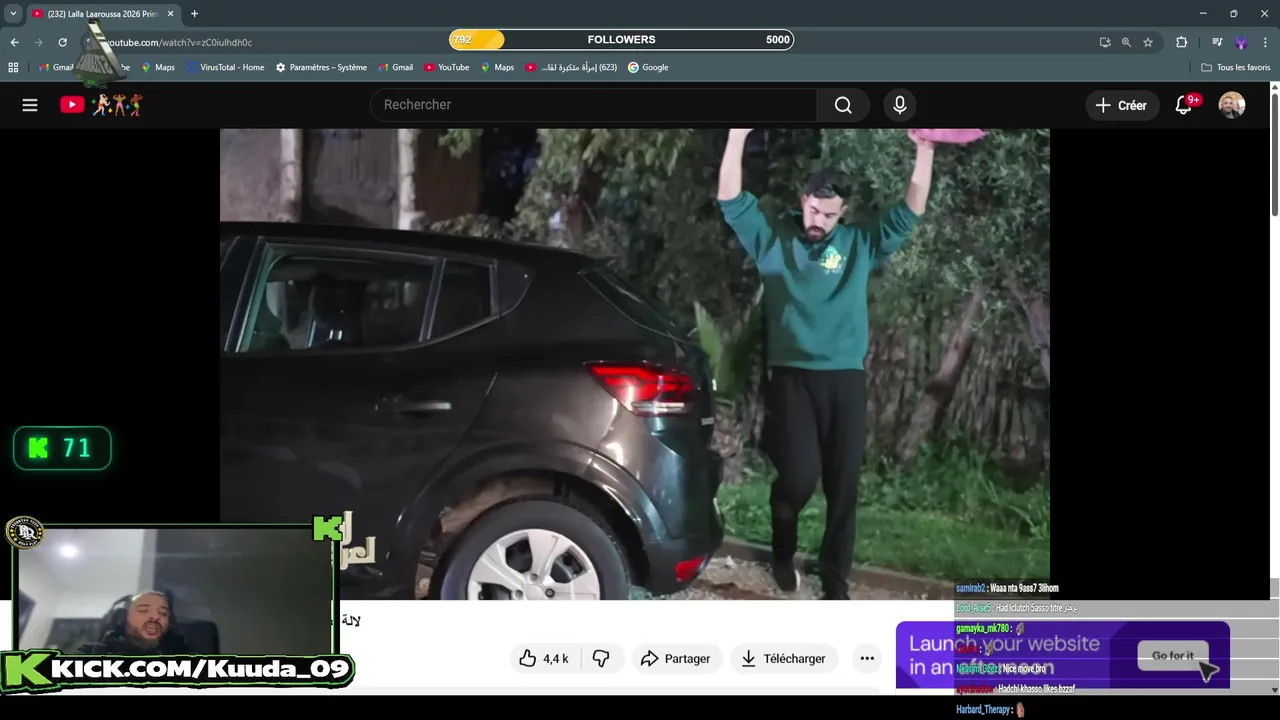The width and height of the screenshot is (1280, 720).
Task: Focus the Rechercher search field
Action: (x=594, y=105)
